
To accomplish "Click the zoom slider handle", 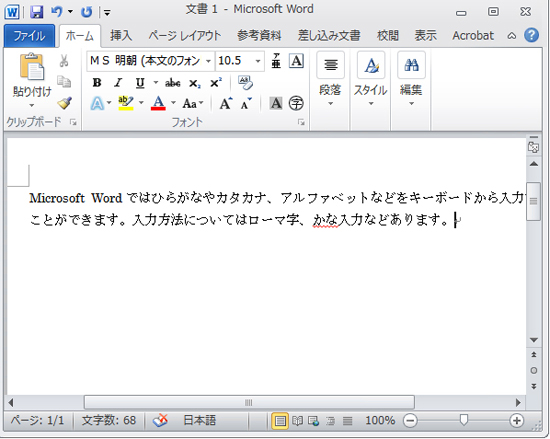I will pos(464,420).
